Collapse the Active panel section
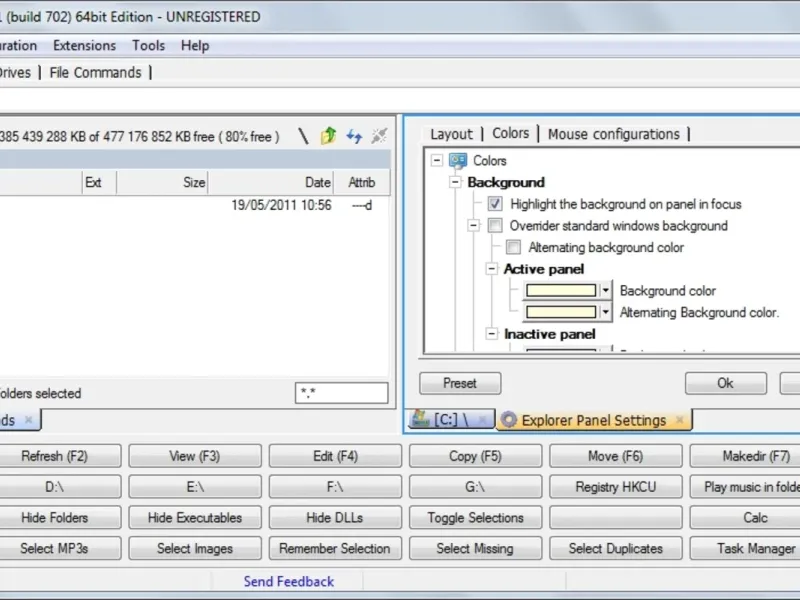Viewport: 800px width, 600px height. coord(492,269)
